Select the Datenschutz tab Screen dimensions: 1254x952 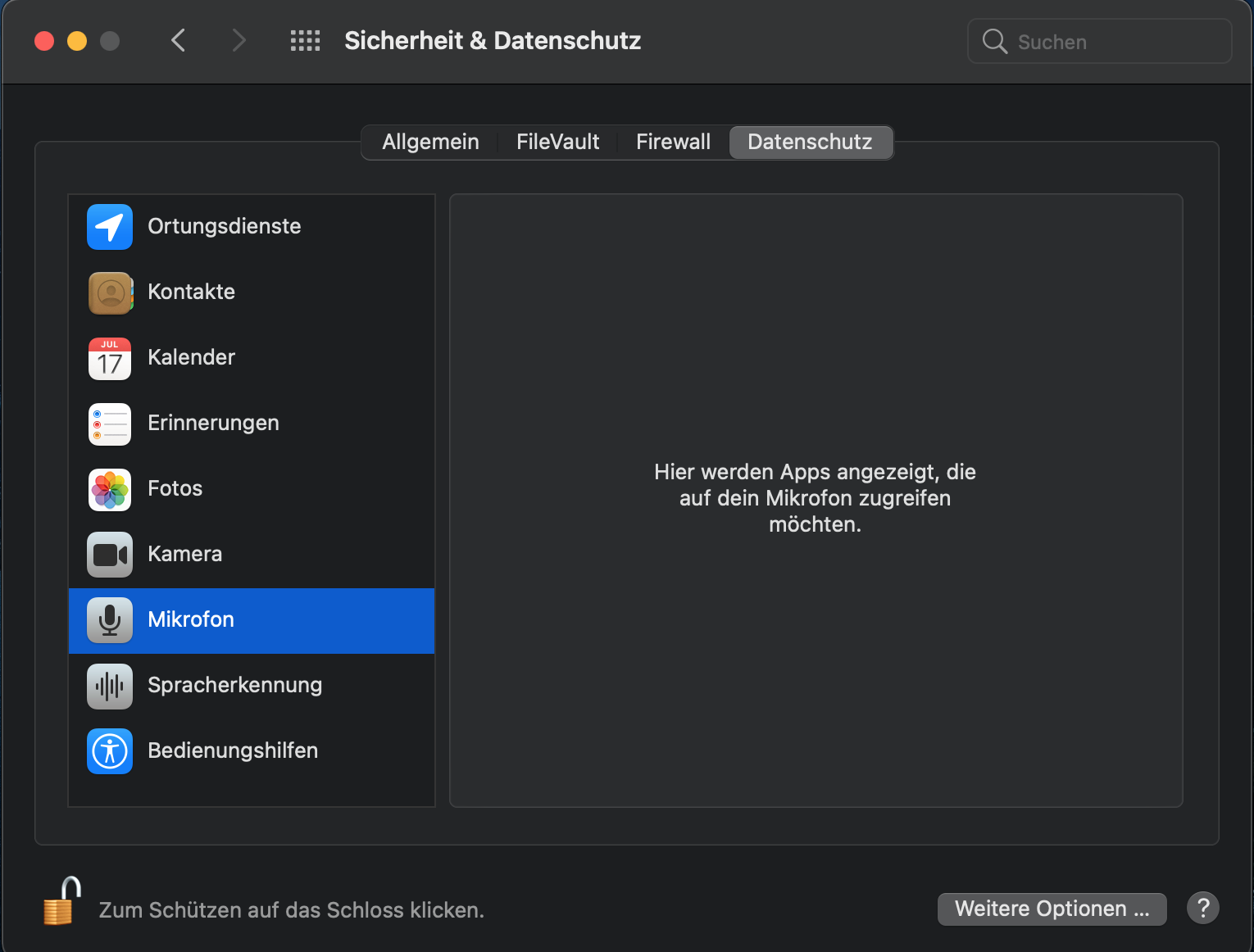coord(810,142)
